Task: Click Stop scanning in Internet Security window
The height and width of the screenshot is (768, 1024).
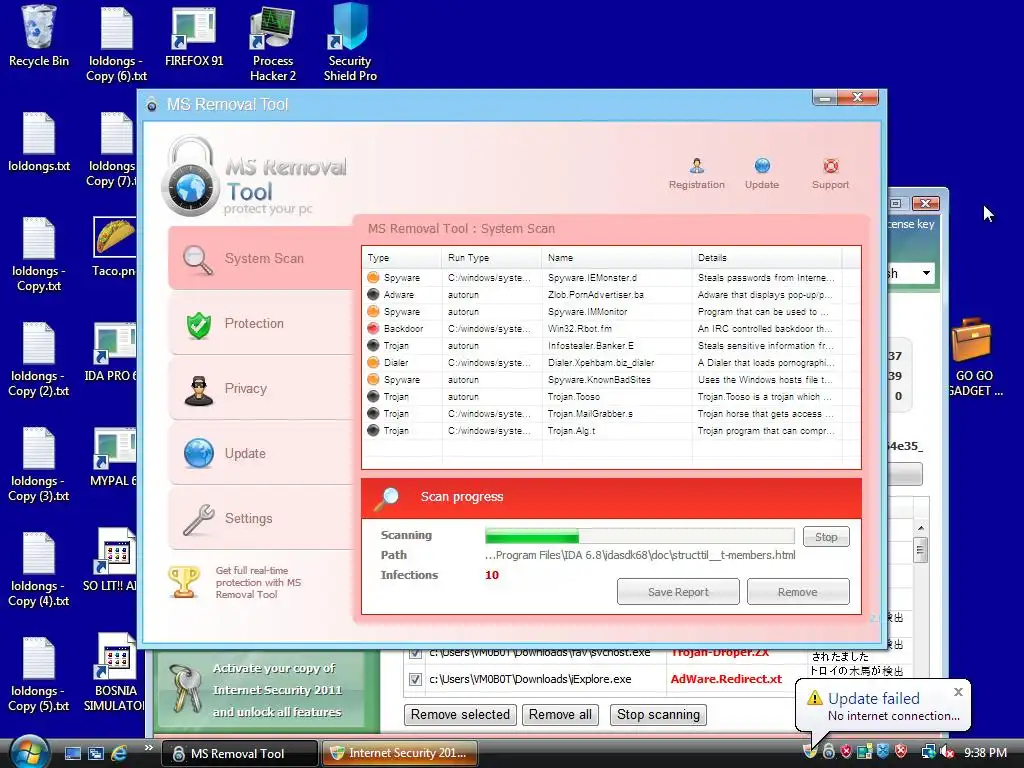Action: (x=658, y=714)
